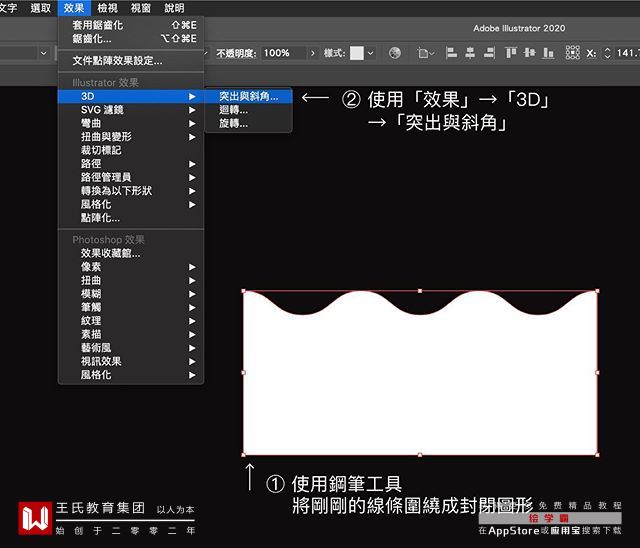Align objects to horizontal left
This screenshot has height=548, width=640.
[451, 53]
